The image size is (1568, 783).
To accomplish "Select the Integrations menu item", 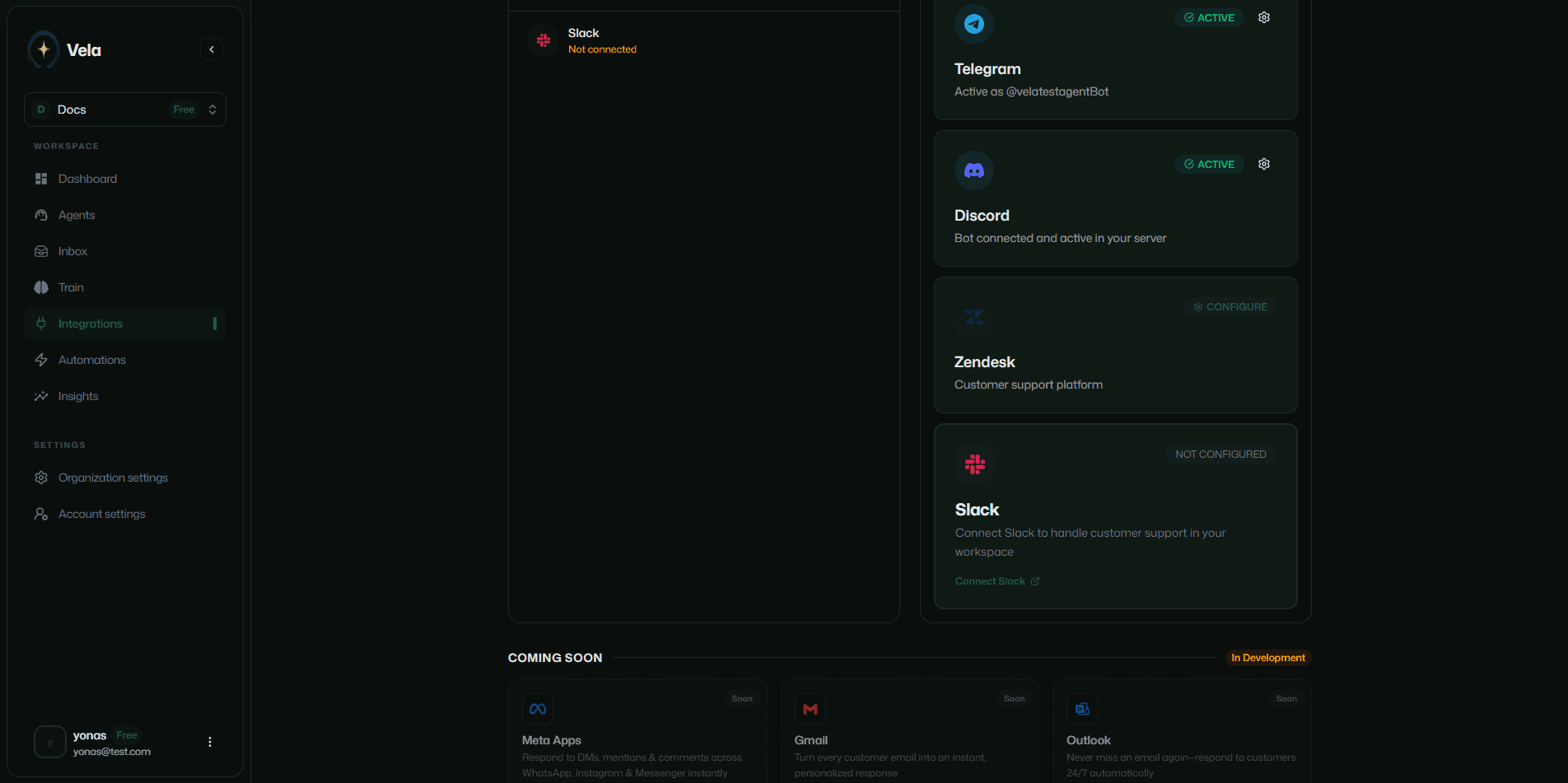I will point(125,324).
